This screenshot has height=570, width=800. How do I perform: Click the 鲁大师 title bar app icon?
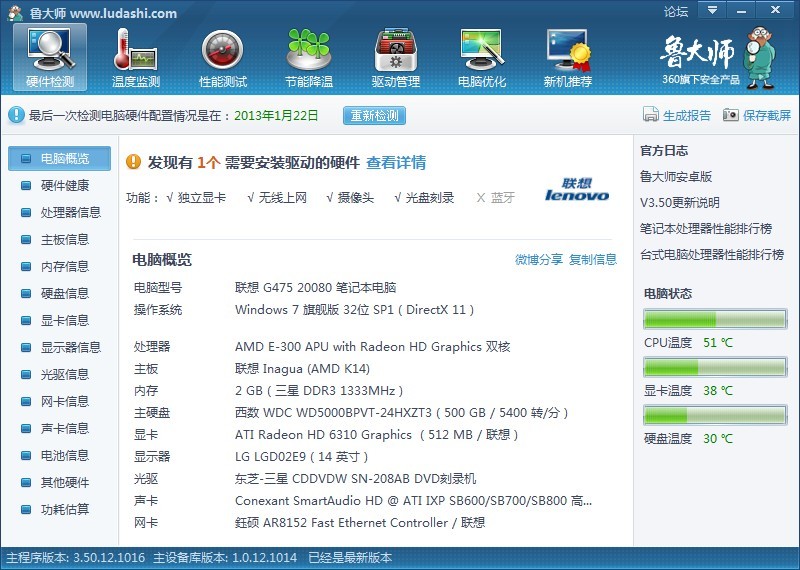(15, 12)
